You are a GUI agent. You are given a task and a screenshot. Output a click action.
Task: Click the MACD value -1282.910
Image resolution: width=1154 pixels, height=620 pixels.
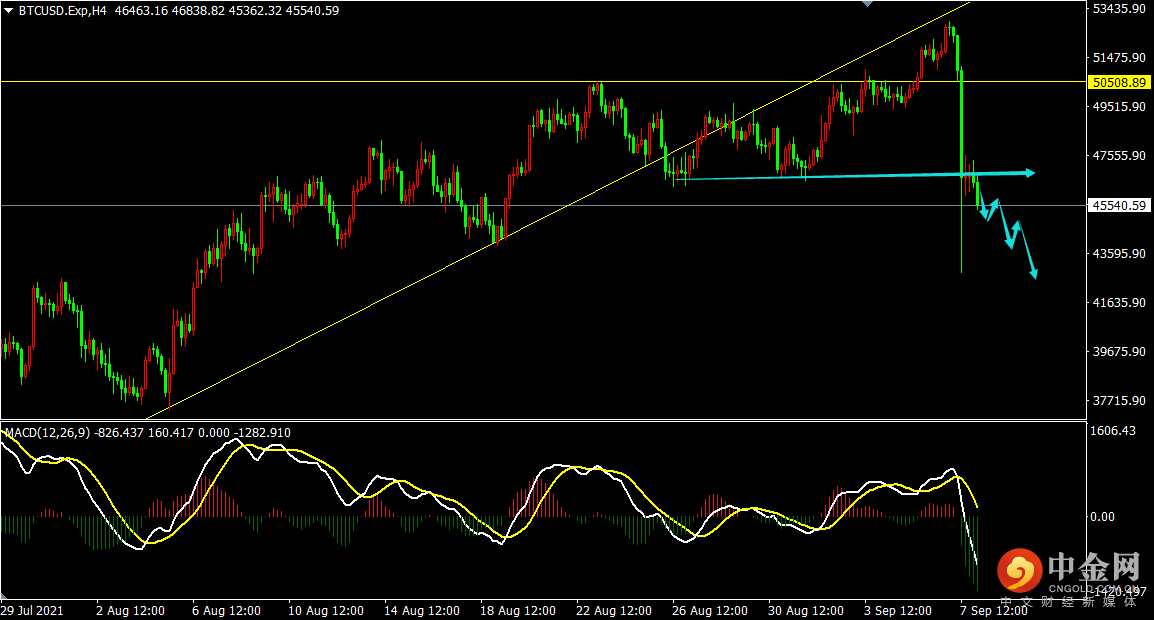(x=262, y=433)
